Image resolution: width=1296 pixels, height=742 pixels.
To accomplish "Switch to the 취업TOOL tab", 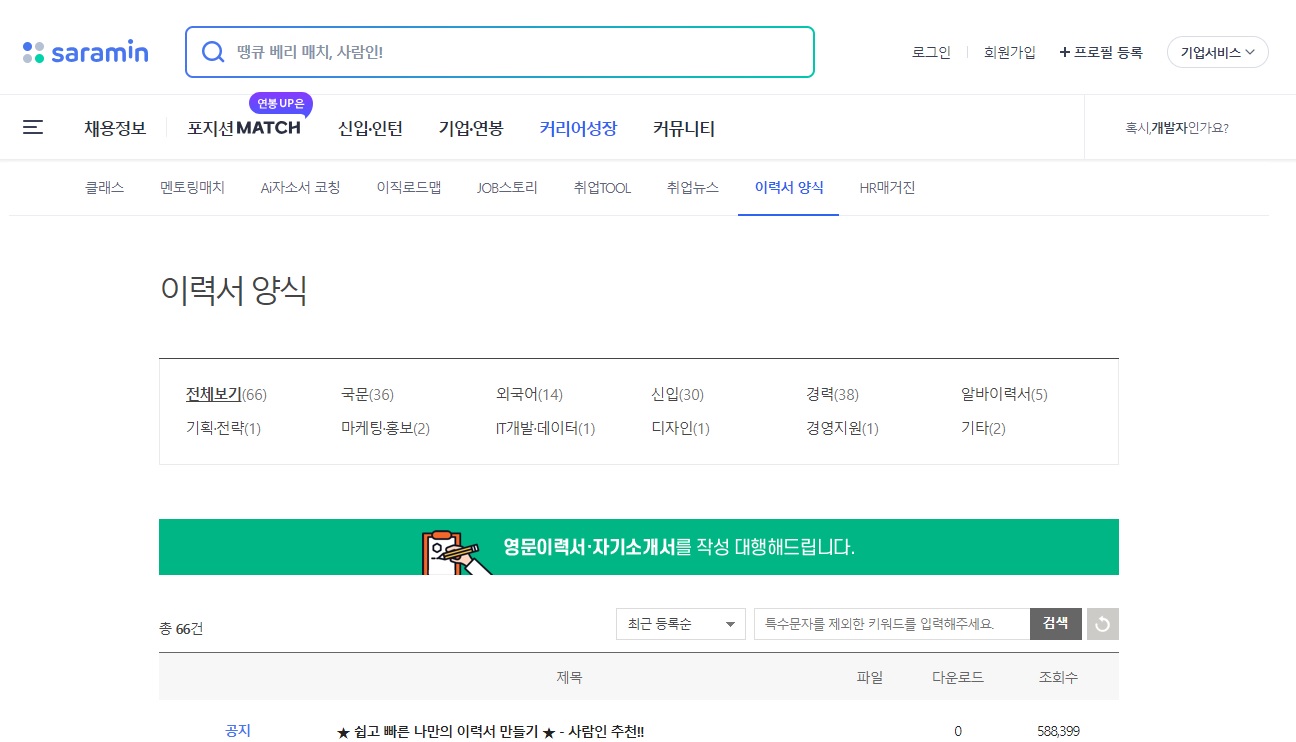I will click(x=602, y=187).
